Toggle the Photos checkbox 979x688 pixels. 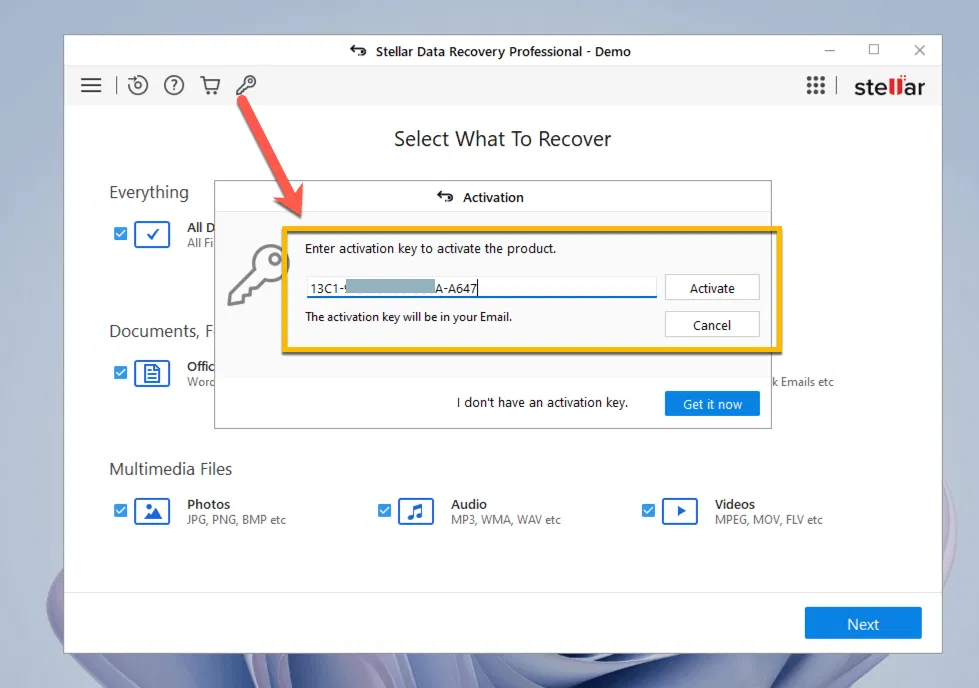[121, 511]
